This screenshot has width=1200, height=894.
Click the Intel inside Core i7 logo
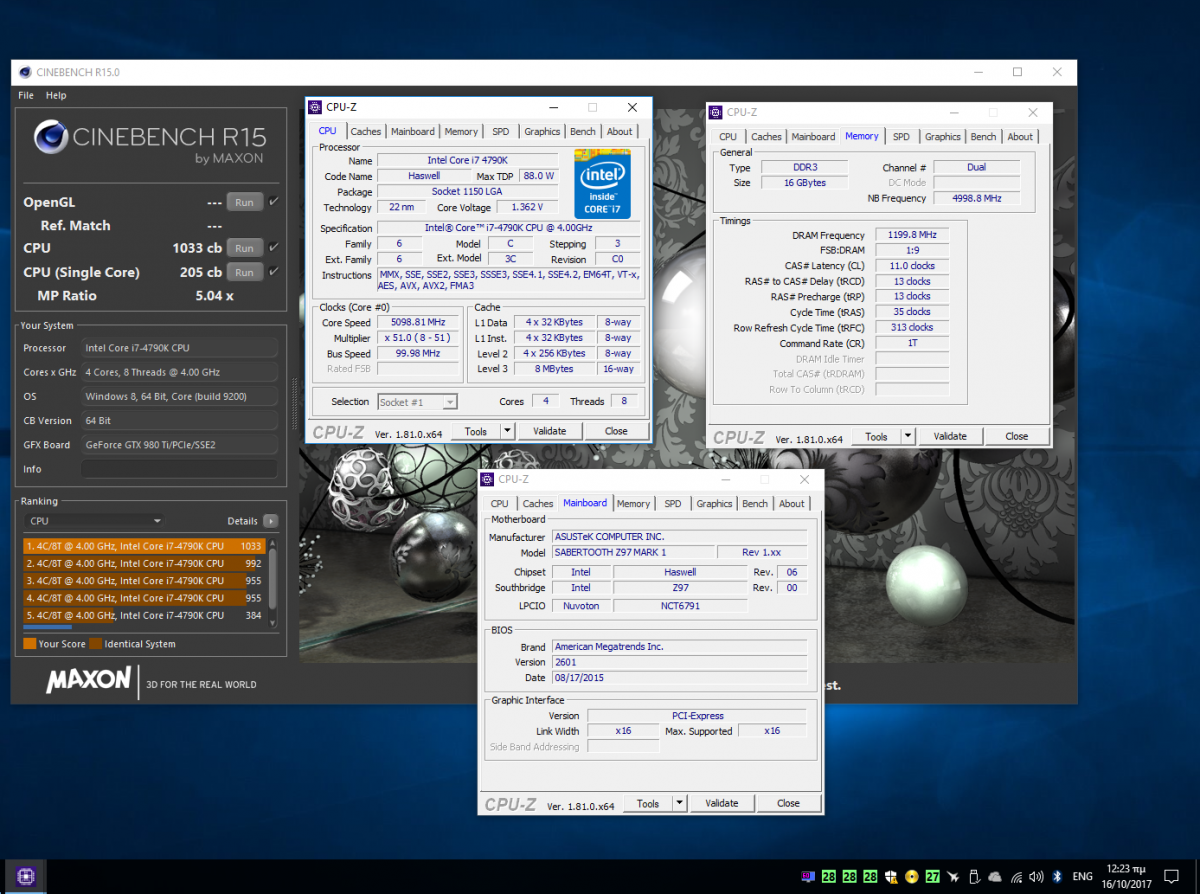pyautogui.click(x=603, y=184)
